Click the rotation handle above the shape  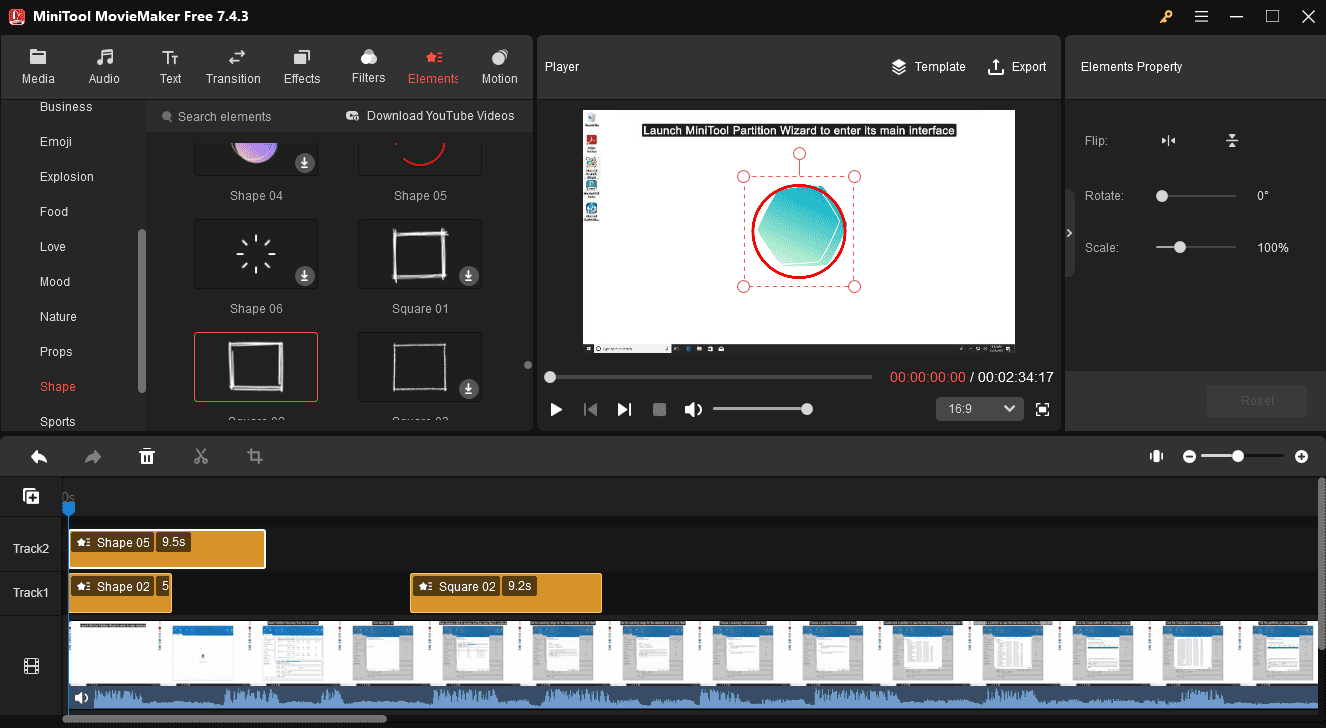click(x=799, y=154)
